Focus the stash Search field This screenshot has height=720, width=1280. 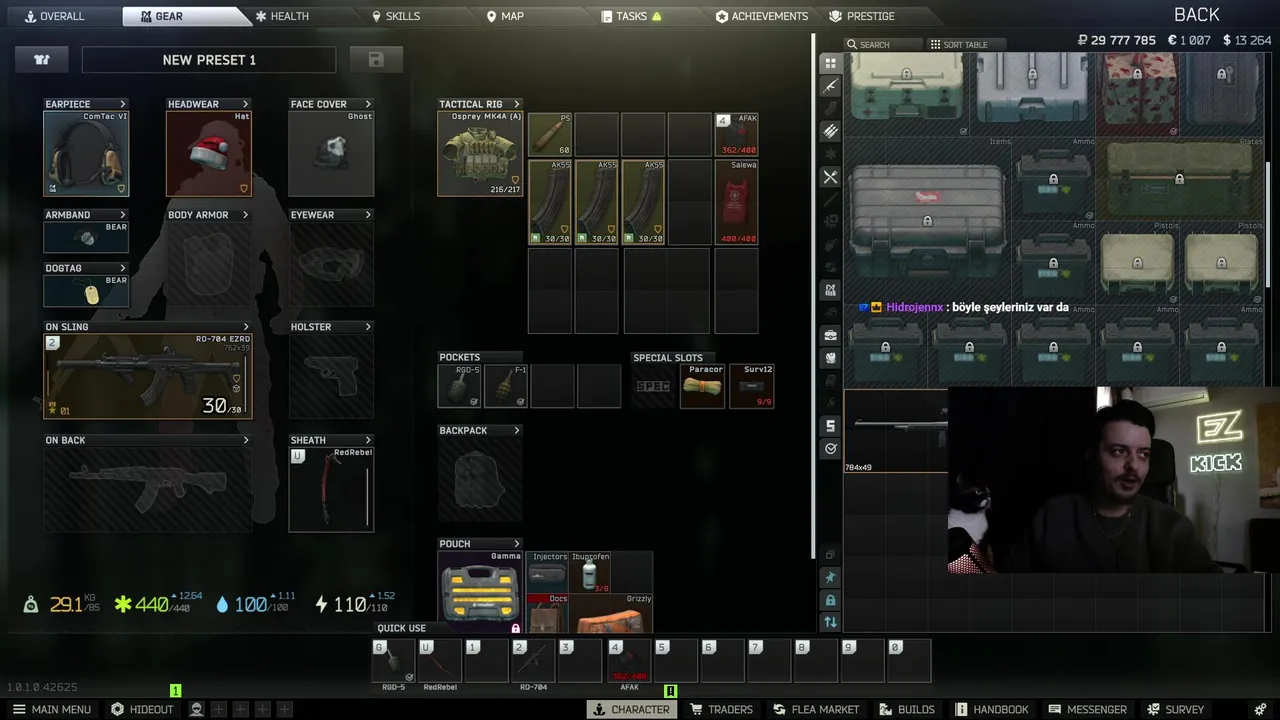pos(883,44)
